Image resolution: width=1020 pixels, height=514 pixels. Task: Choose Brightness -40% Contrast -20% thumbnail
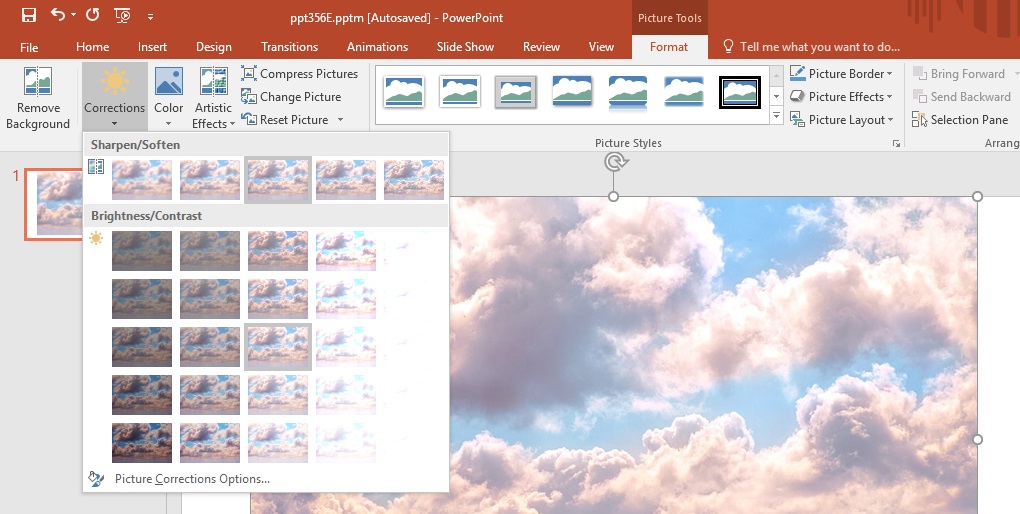142,299
